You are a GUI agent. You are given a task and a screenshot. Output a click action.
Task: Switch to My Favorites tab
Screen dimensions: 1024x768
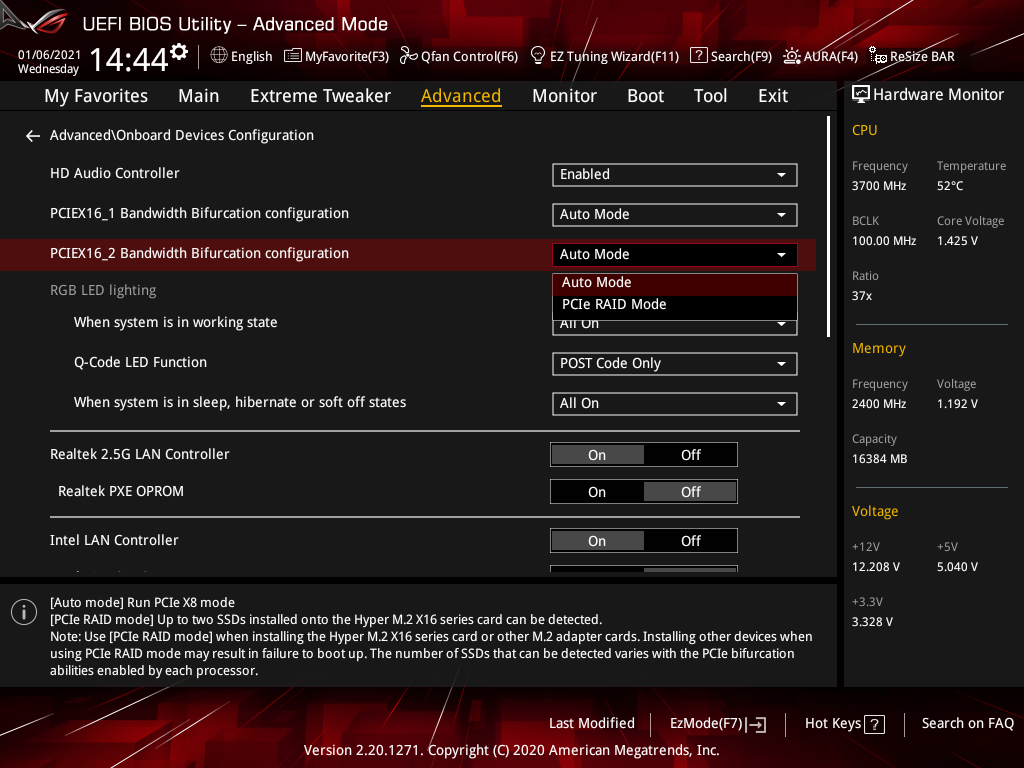pyautogui.click(x=96, y=96)
